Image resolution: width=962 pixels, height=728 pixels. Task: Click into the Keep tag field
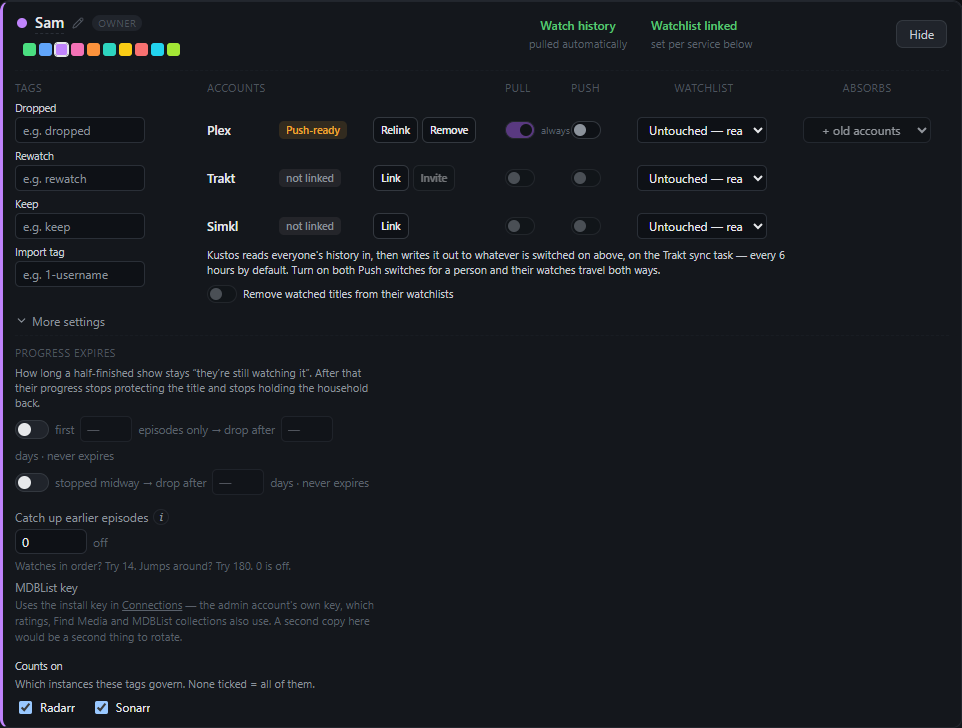[x=80, y=226]
